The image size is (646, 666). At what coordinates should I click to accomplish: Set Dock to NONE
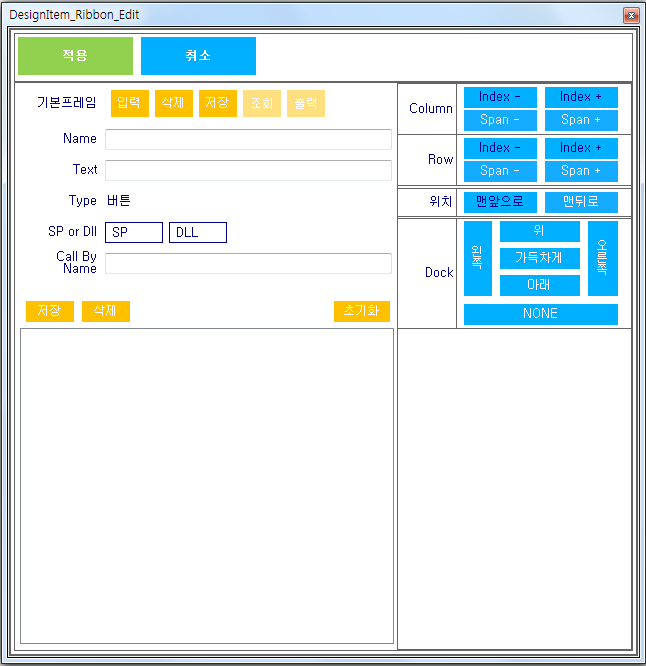pyautogui.click(x=541, y=314)
